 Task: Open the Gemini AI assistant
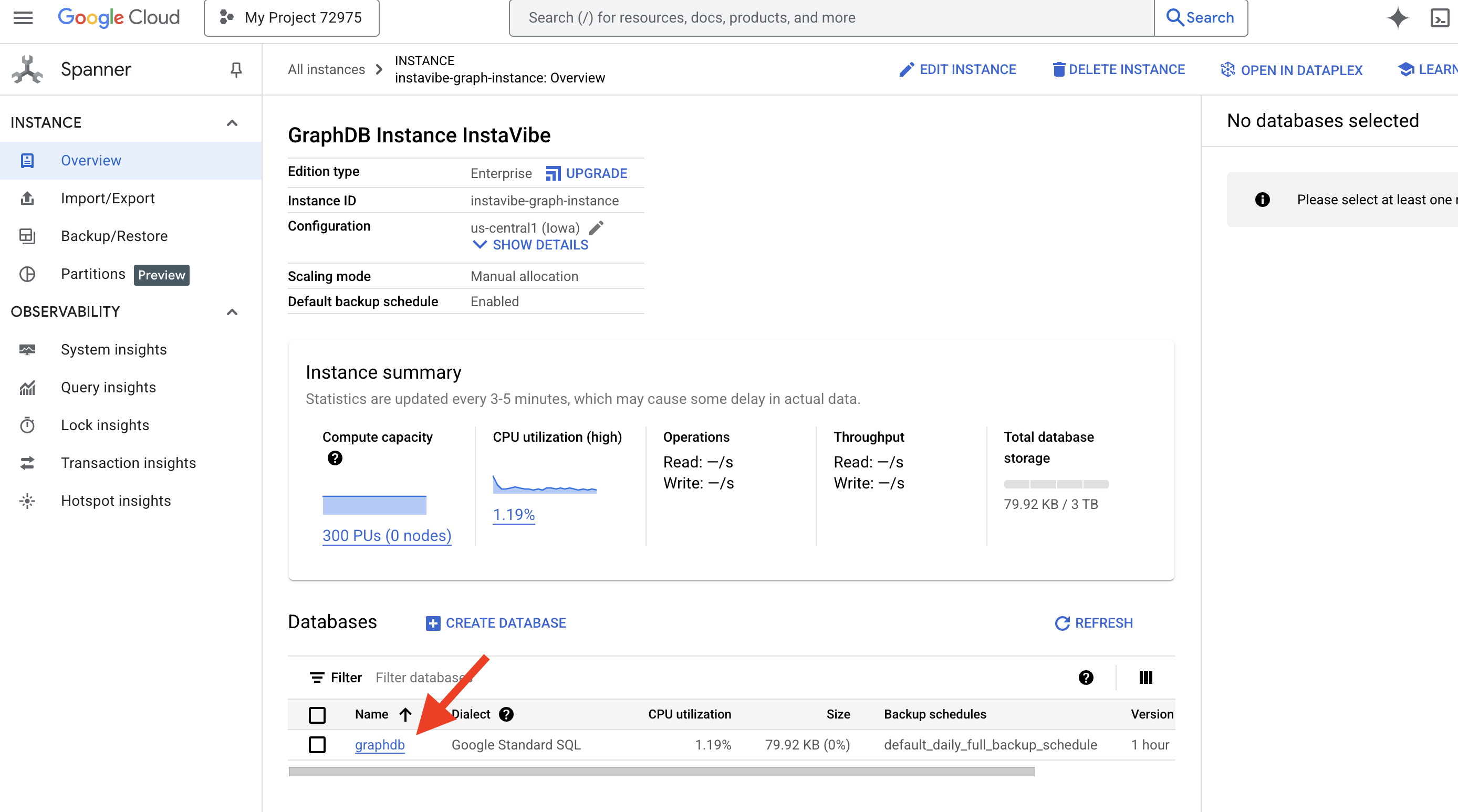pos(1398,17)
